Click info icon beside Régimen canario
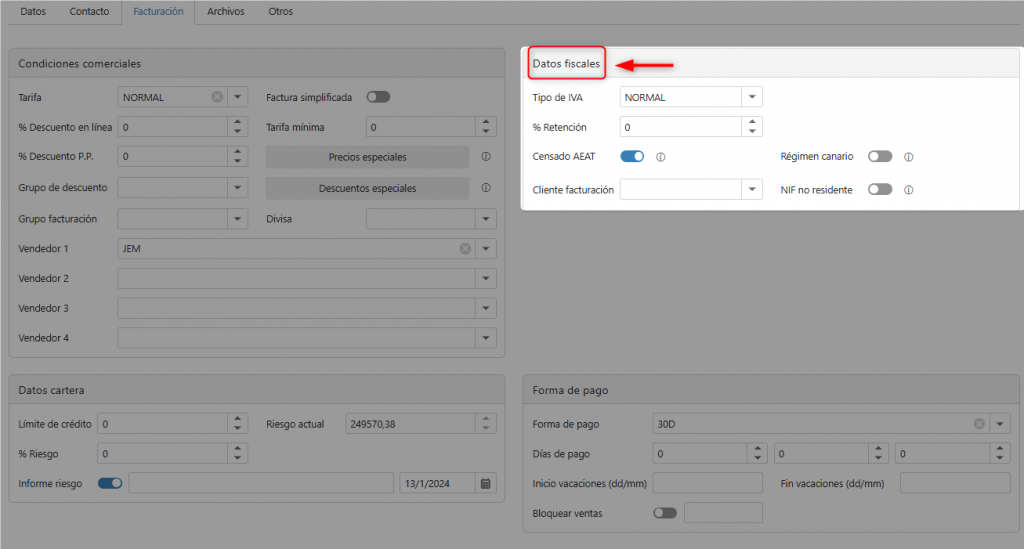 [909, 157]
